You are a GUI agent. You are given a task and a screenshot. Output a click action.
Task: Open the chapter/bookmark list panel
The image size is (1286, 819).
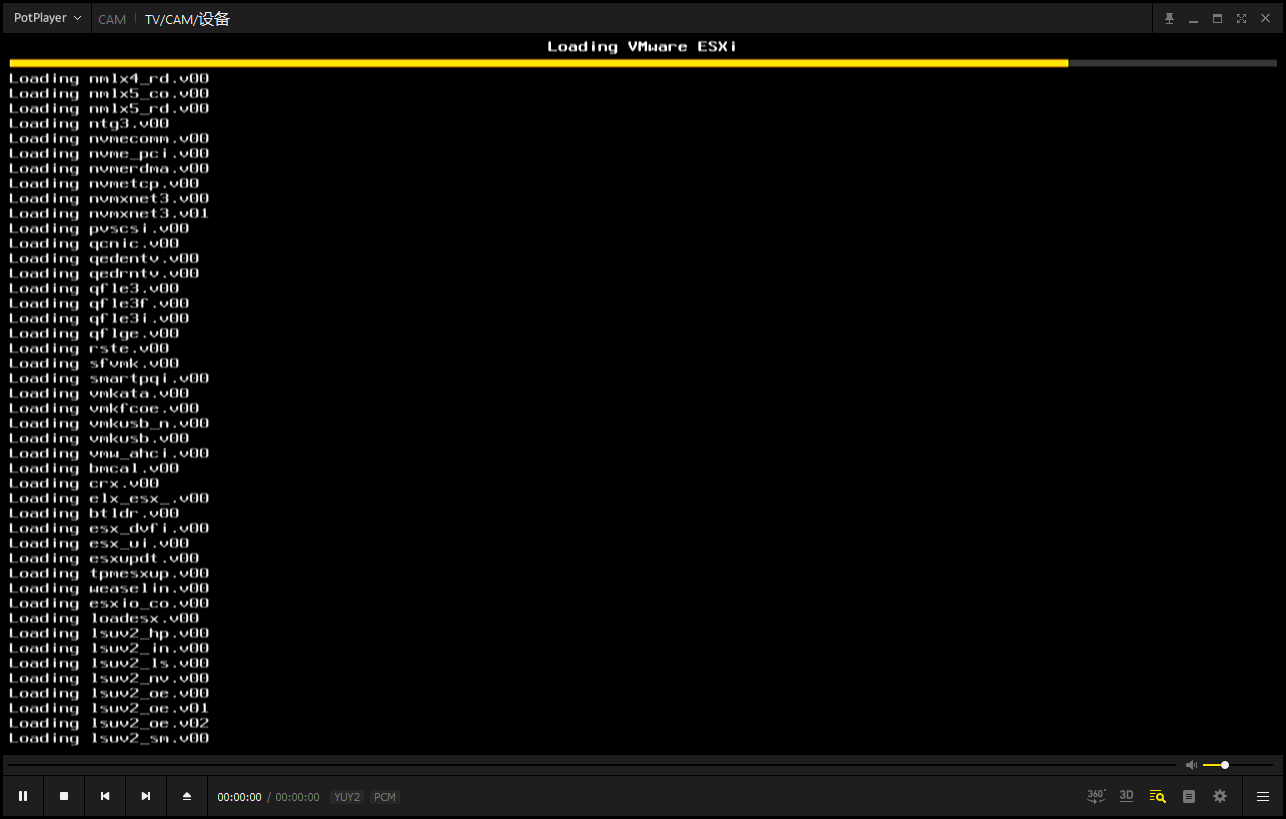click(x=1189, y=796)
